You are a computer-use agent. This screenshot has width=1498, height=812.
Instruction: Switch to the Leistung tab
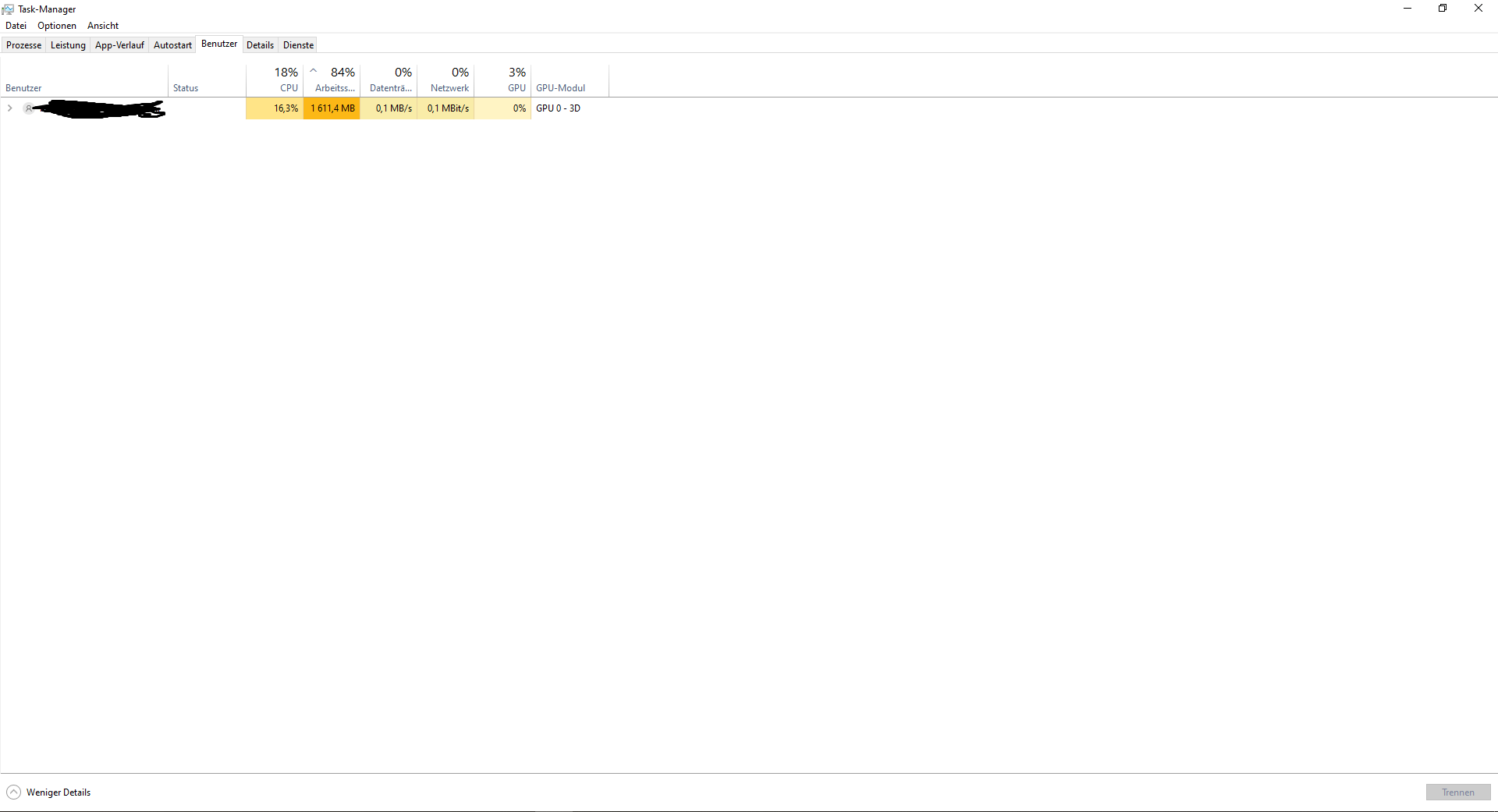pos(69,45)
